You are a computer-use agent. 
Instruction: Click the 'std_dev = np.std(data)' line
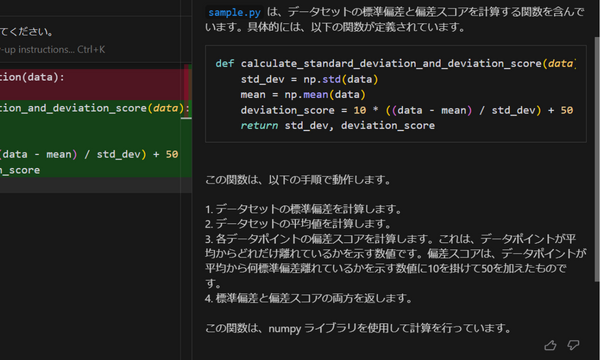pos(309,79)
